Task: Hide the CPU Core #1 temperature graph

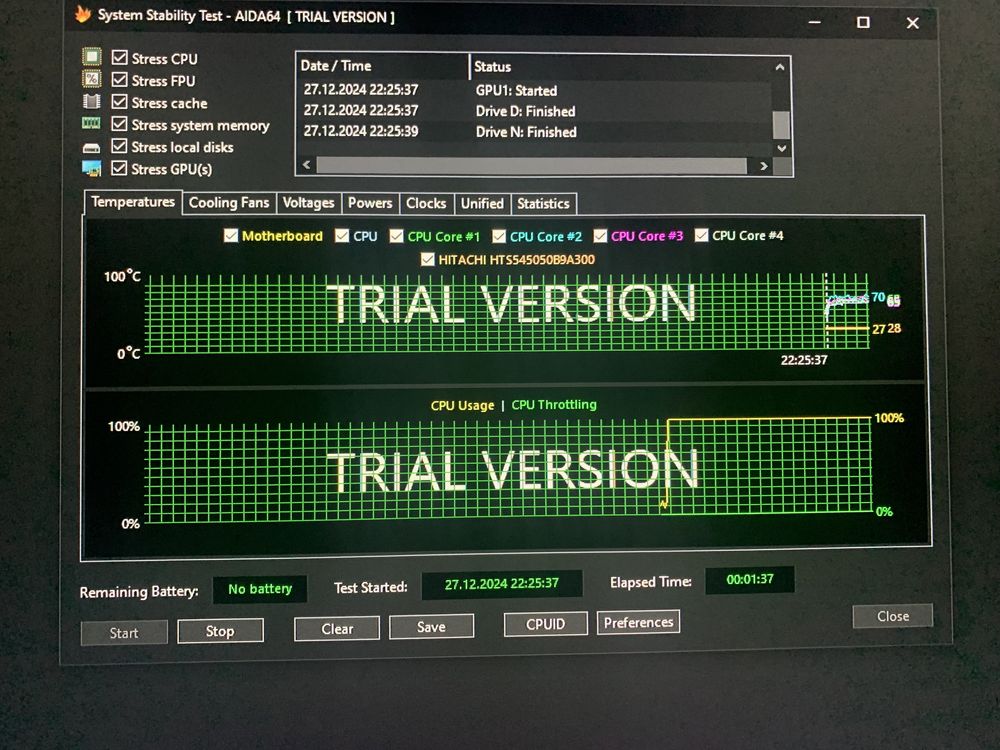Action: click(397, 237)
